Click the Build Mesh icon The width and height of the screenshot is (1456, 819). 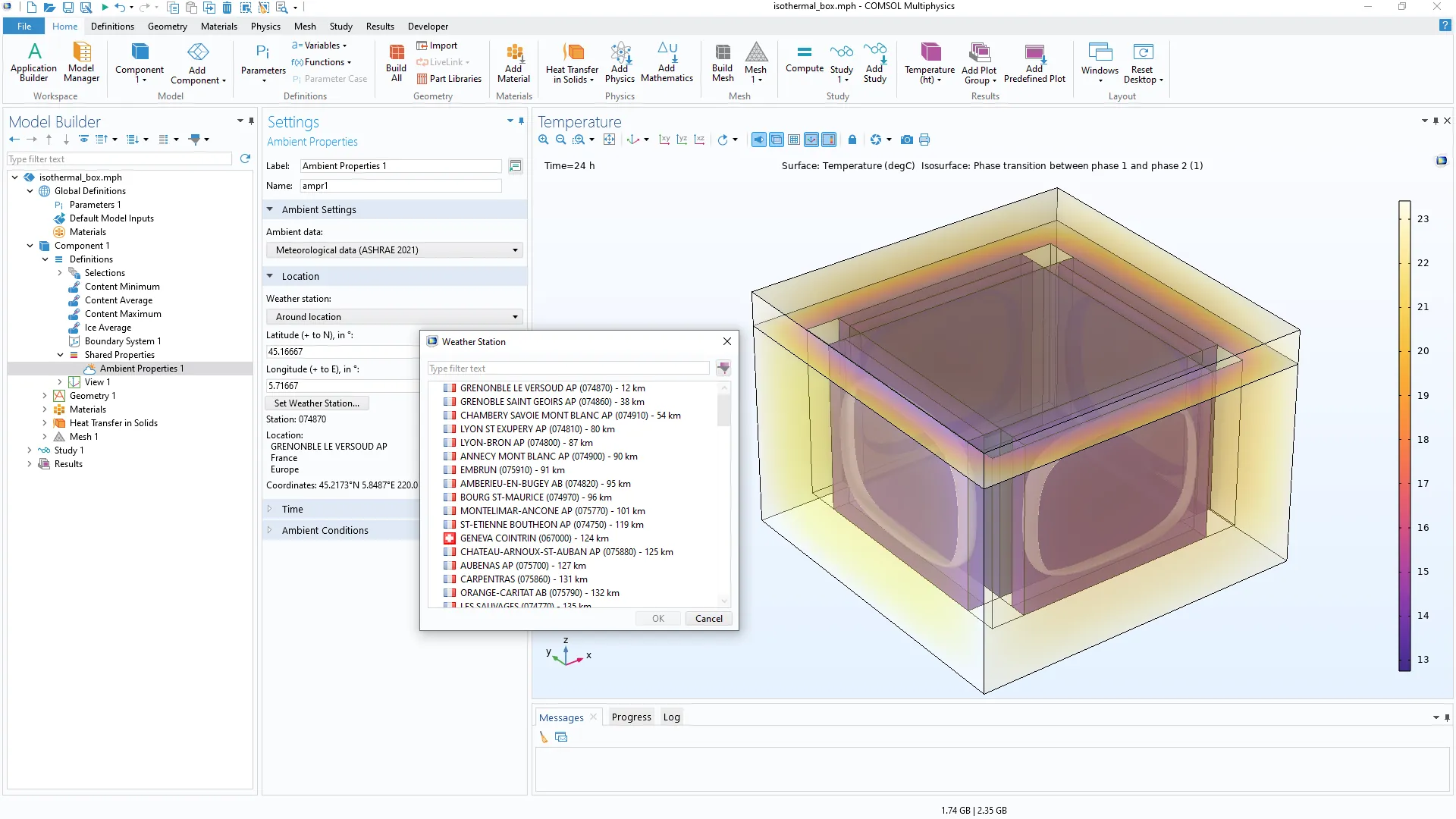722,61
